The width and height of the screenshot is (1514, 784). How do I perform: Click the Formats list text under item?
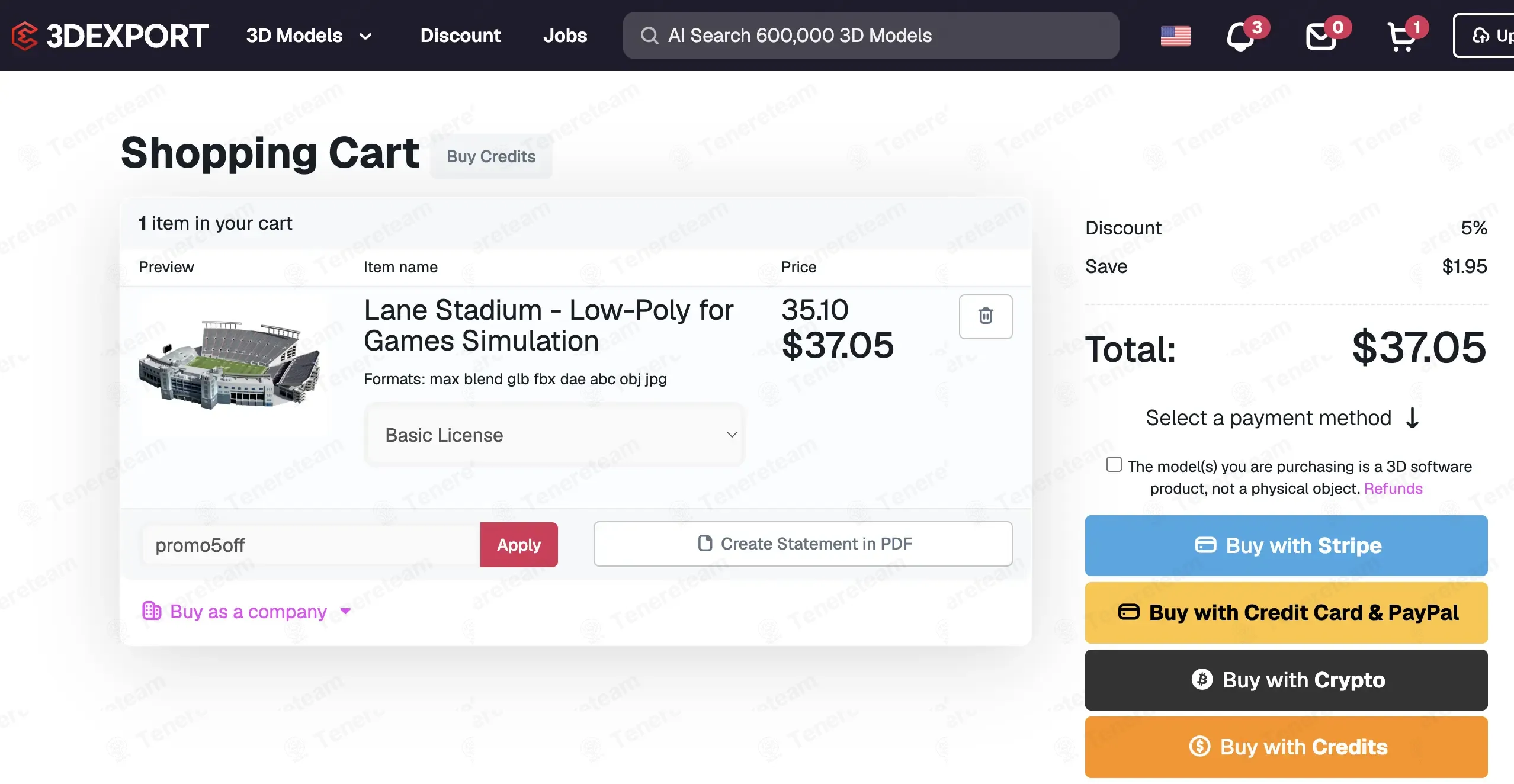coord(515,379)
